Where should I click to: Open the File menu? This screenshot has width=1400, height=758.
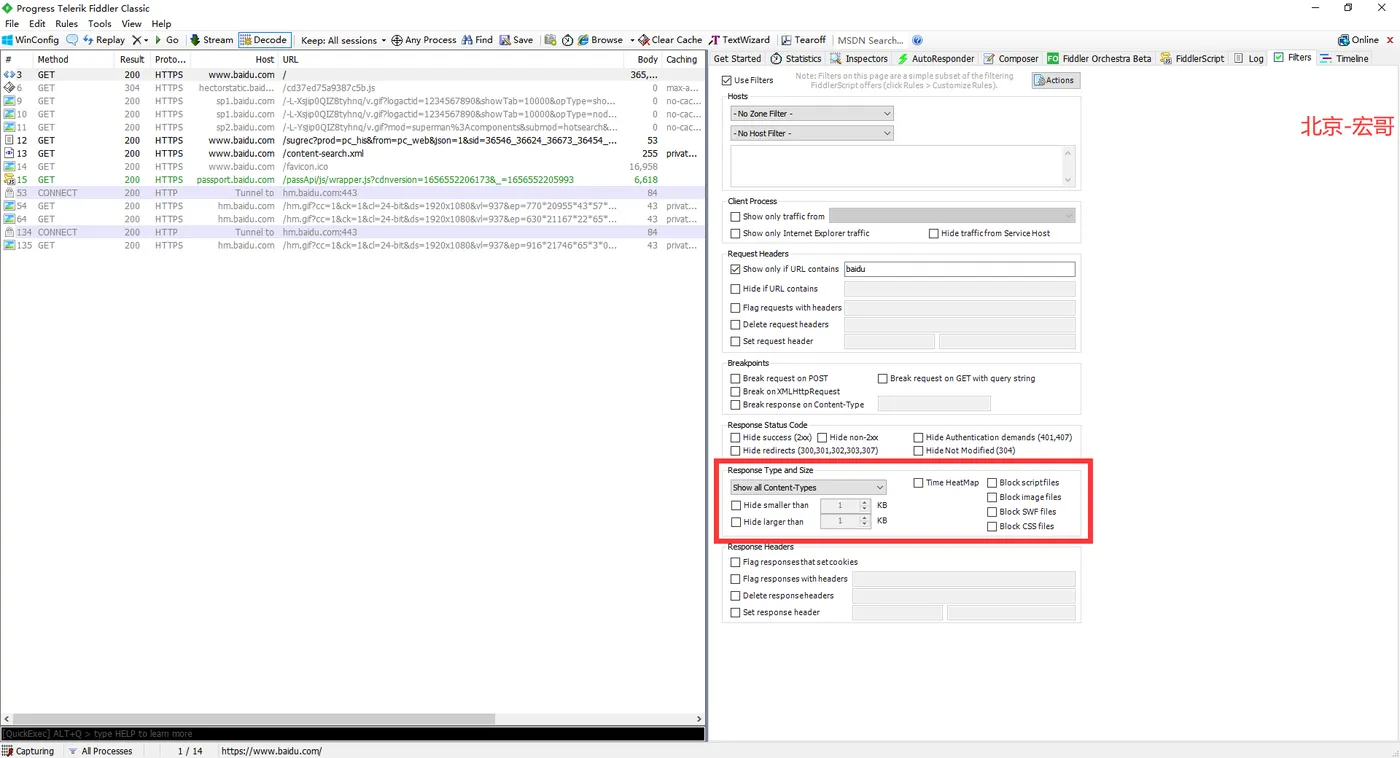(x=12, y=23)
